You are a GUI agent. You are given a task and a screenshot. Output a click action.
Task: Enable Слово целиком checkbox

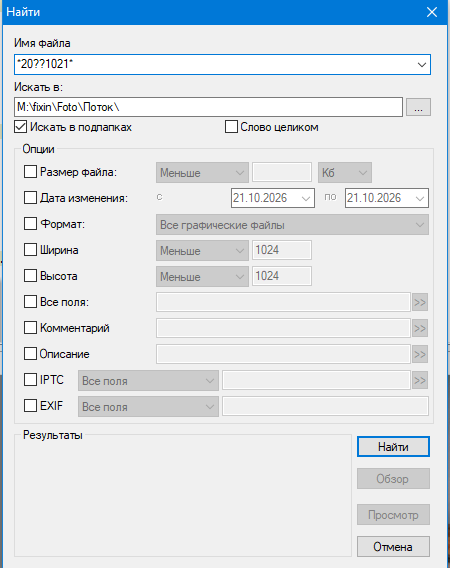pyautogui.click(x=231, y=127)
